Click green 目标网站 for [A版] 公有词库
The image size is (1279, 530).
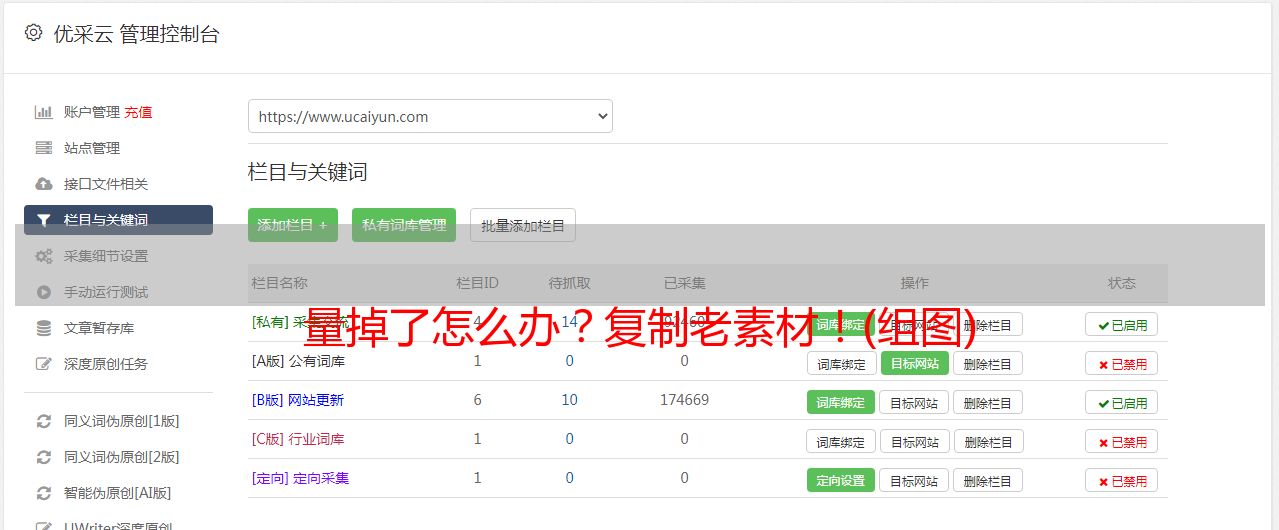(915, 363)
